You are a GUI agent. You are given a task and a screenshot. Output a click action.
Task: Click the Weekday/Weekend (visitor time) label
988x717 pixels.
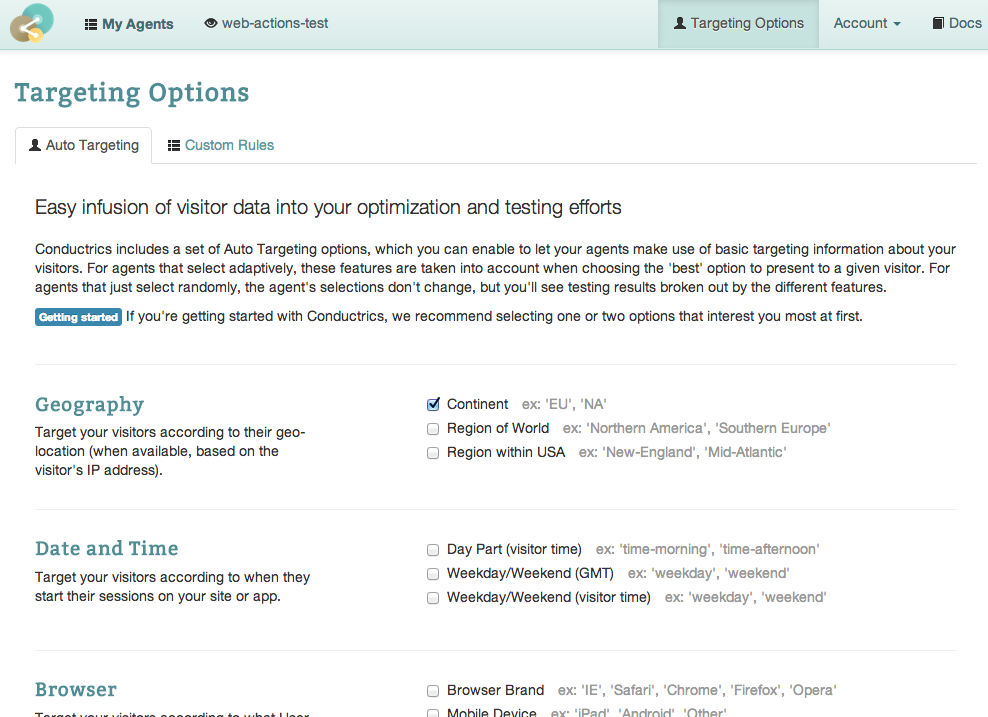pyautogui.click(x=549, y=597)
